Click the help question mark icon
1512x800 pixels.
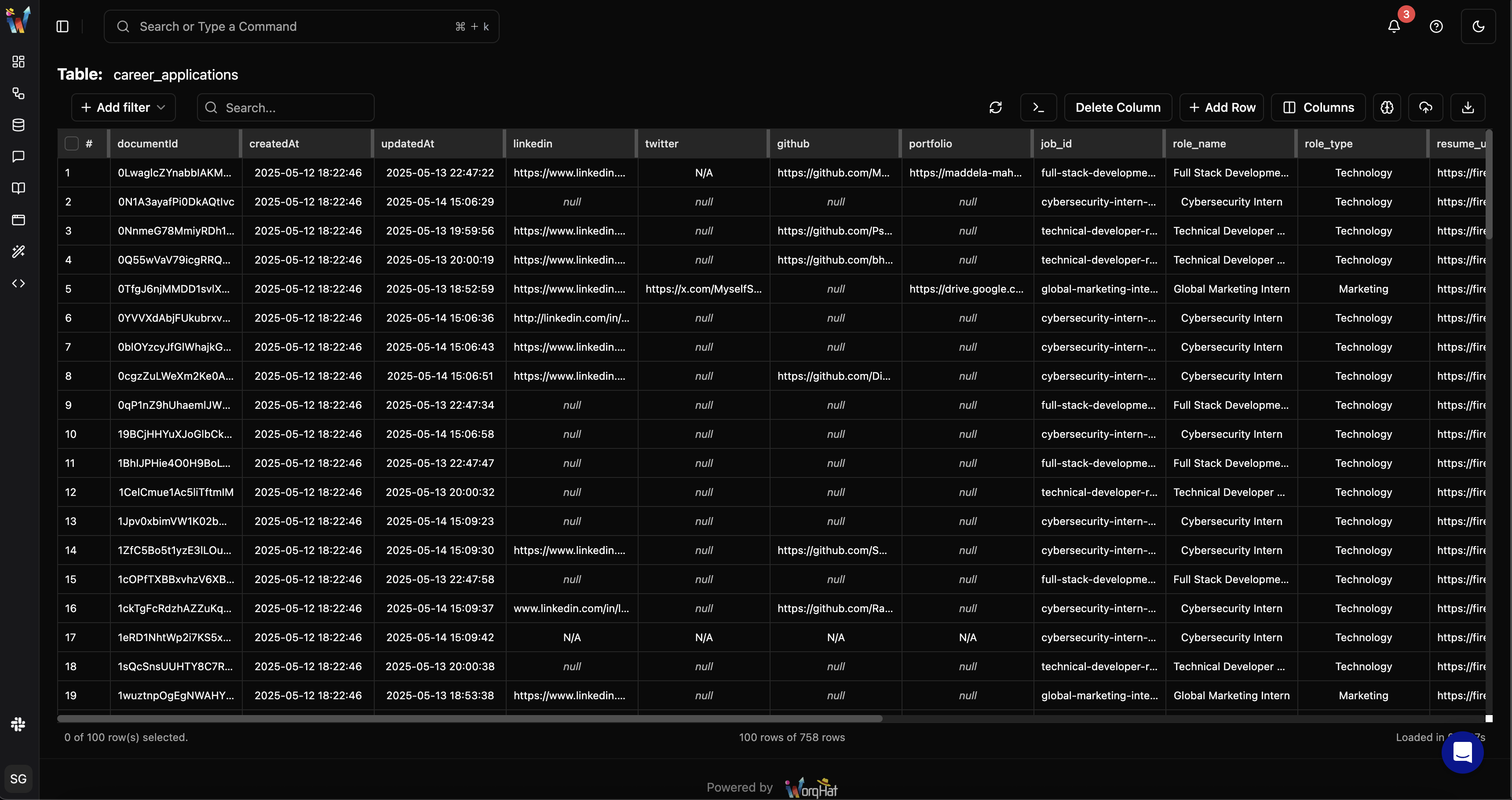pyautogui.click(x=1435, y=26)
